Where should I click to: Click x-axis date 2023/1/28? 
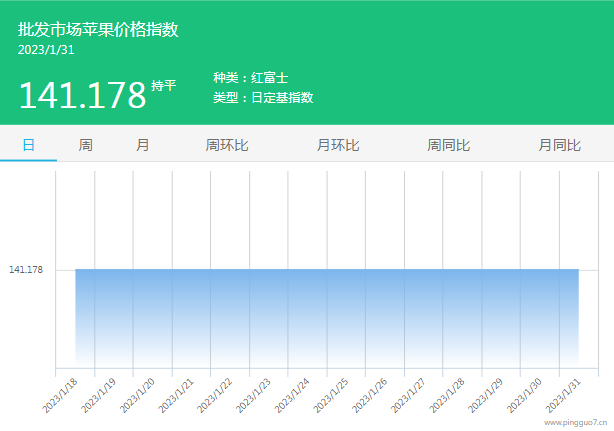(447, 396)
